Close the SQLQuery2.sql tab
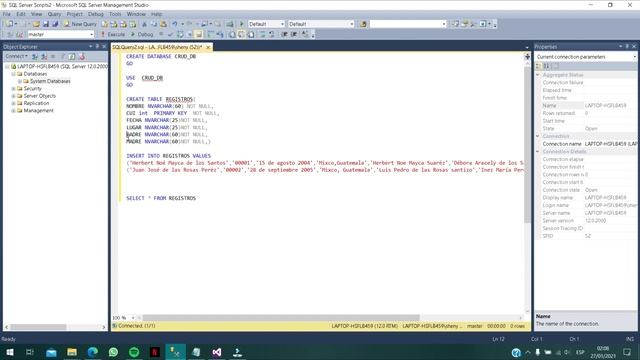This screenshot has width=640, height=360. tap(208, 47)
